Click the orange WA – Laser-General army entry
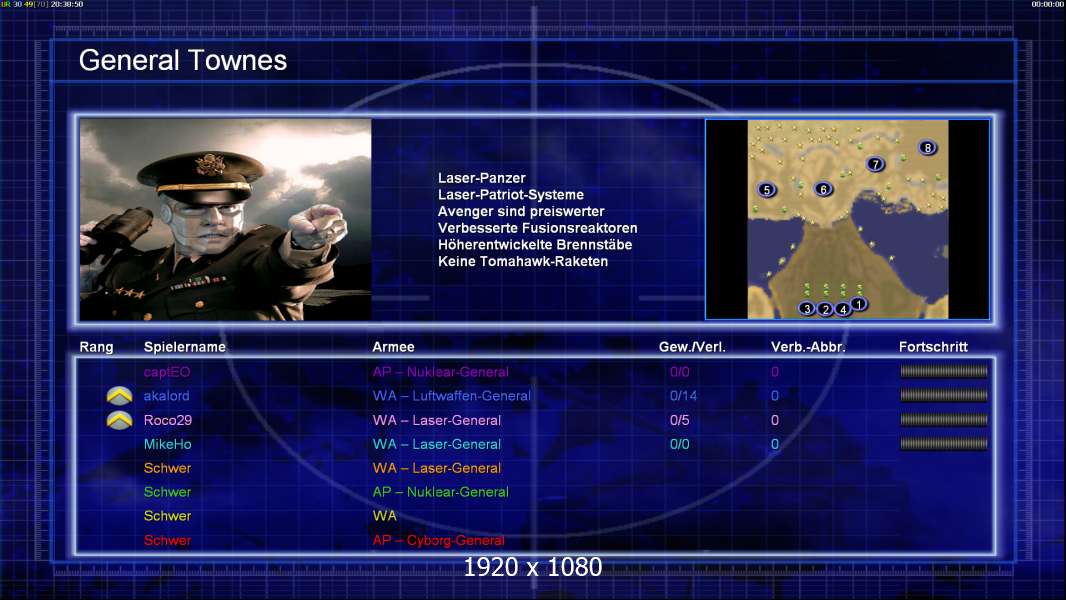This screenshot has height=600, width=1066. click(x=436, y=467)
